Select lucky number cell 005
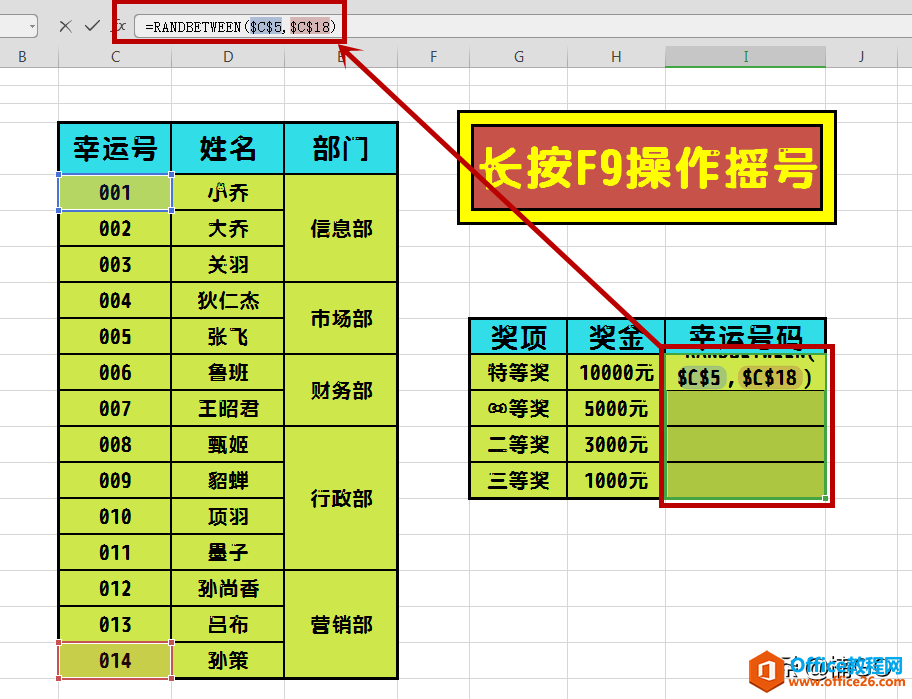 [115, 337]
